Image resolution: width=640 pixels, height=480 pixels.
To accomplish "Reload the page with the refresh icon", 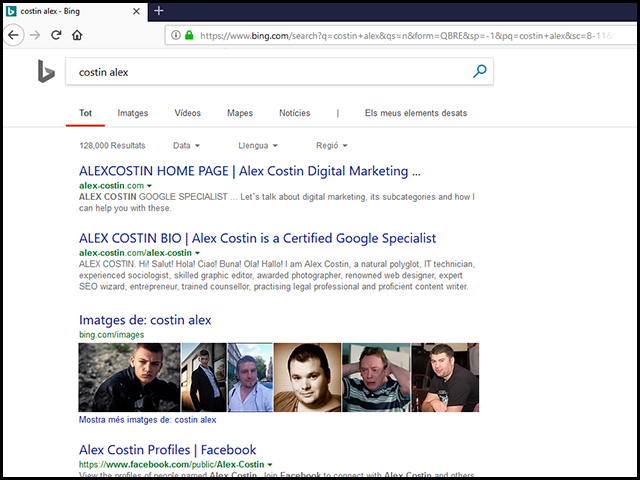I will 56,35.
